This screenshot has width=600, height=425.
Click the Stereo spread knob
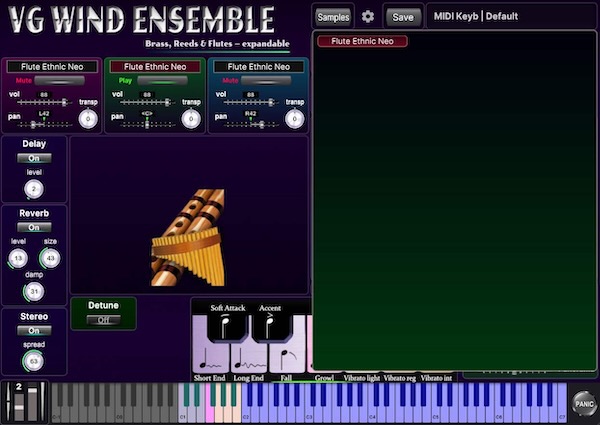34,361
